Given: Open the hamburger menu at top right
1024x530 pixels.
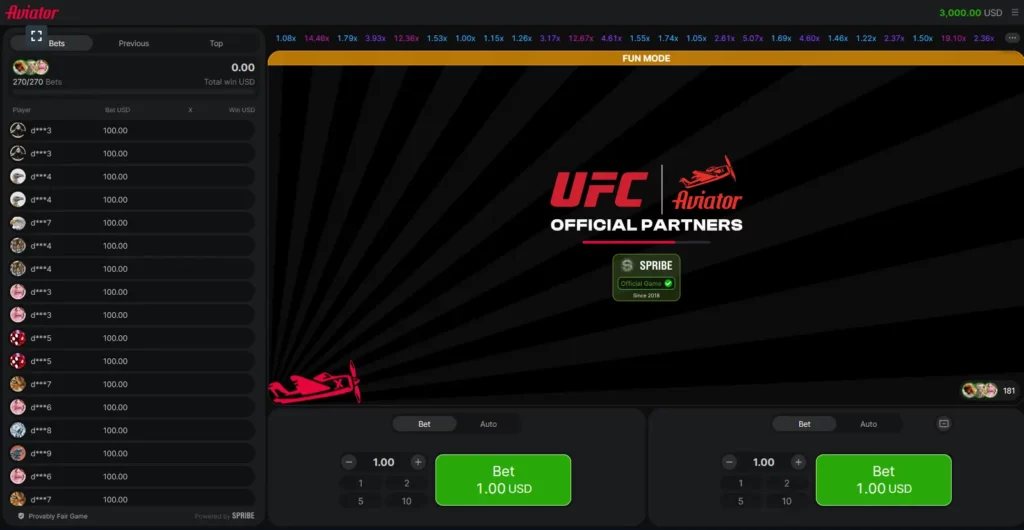Looking at the screenshot, I should (1012, 13).
